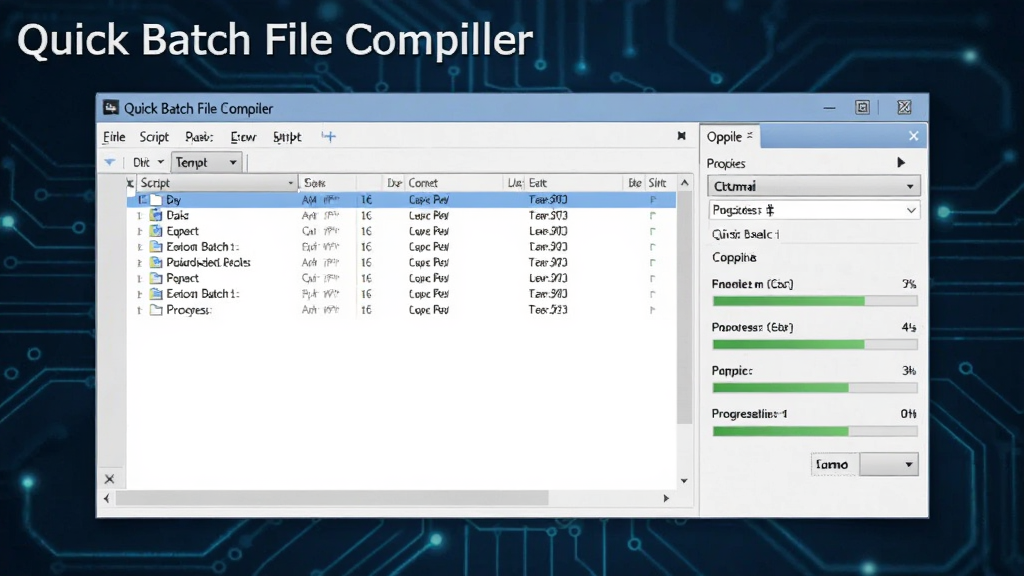1024x576 pixels.
Task: Open the Eirle menu
Action: (x=114, y=136)
